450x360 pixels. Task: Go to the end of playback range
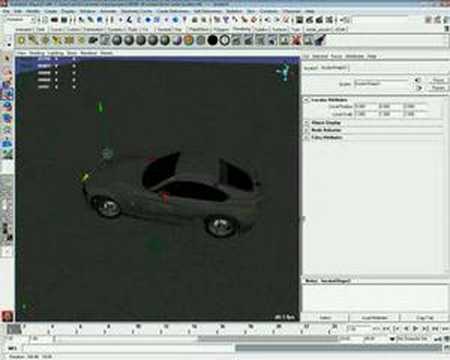pos(445,329)
